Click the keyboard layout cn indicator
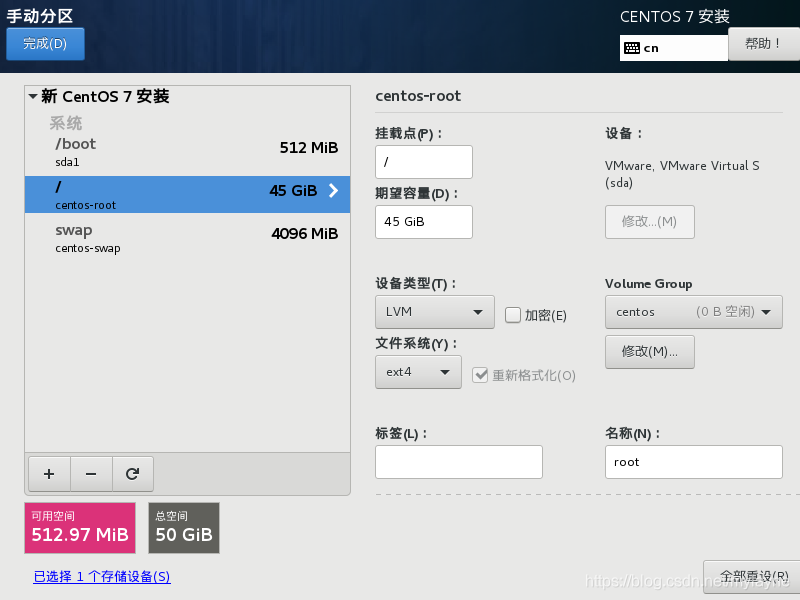The image size is (800, 600). pyautogui.click(x=673, y=47)
